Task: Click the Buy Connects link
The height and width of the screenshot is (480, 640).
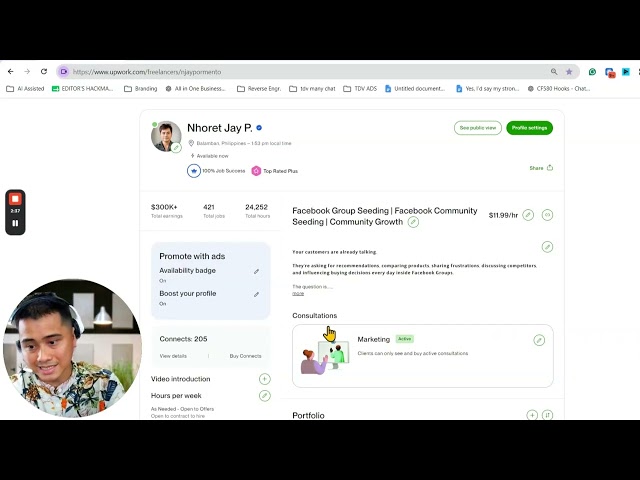Action: coord(245,356)
